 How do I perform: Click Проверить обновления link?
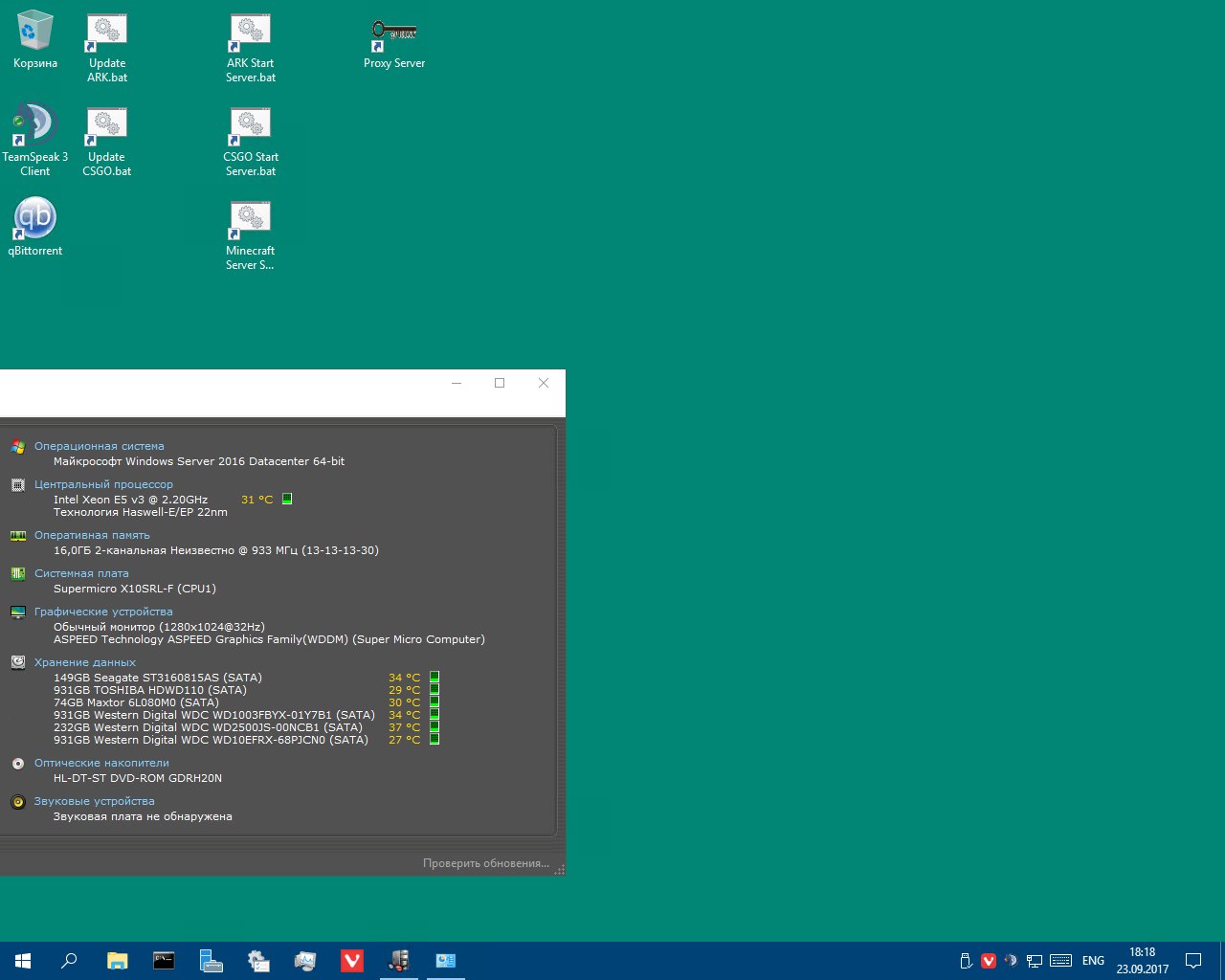click(x=486, y=863)
